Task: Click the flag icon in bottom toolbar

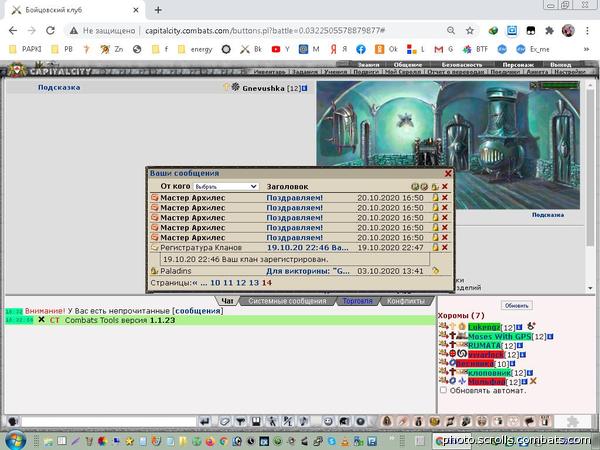Action: (x=529, y=422)
